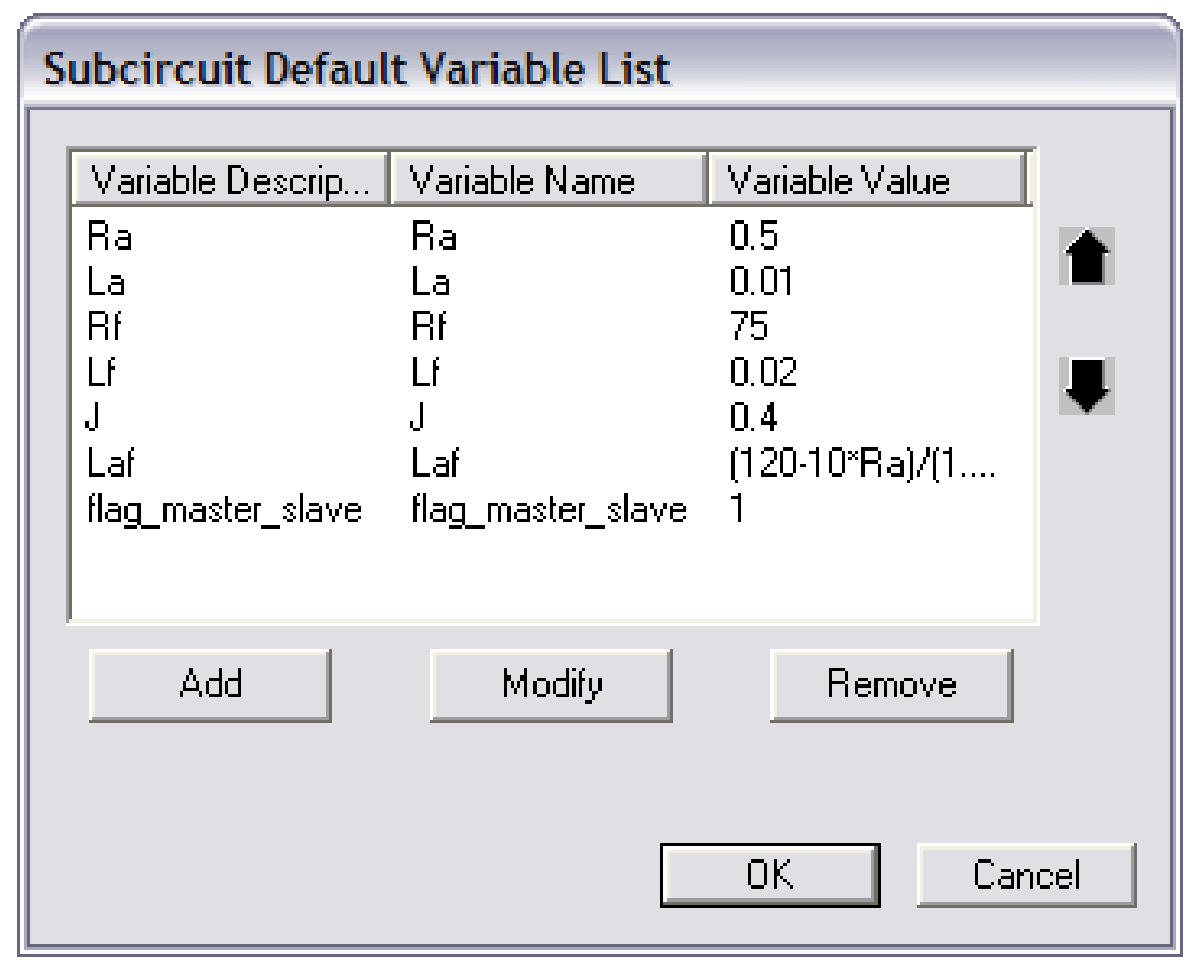
Task: Click the Modify button
Action: [x=551, y=684]
